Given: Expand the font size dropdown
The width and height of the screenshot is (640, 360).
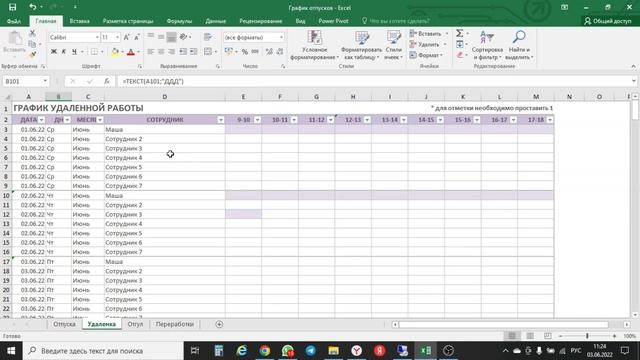Looking at the screenshot, I should tap(117, 37).
